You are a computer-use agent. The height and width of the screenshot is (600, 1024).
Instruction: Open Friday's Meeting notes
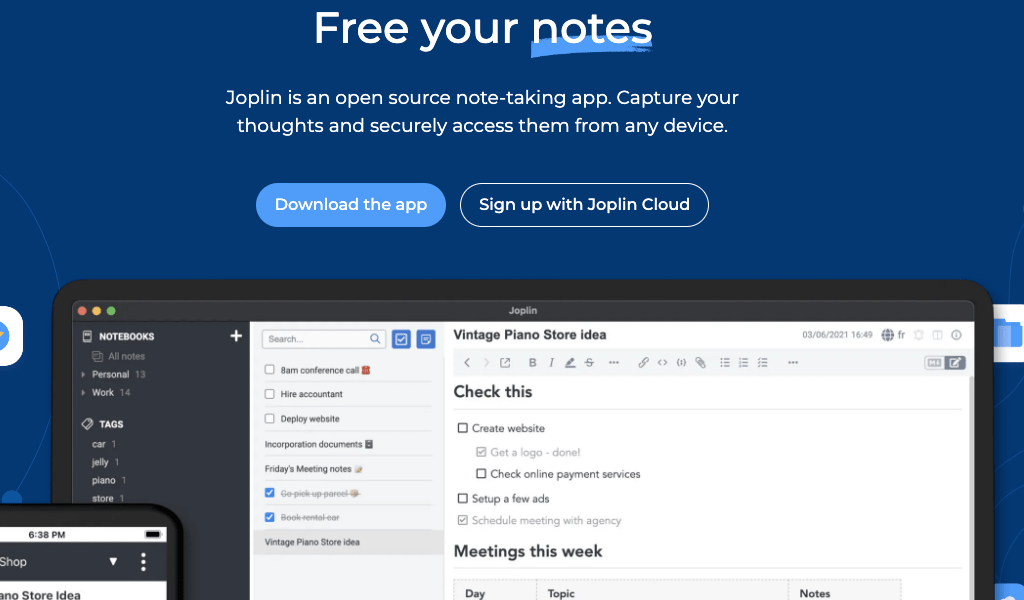coord(313,469)
